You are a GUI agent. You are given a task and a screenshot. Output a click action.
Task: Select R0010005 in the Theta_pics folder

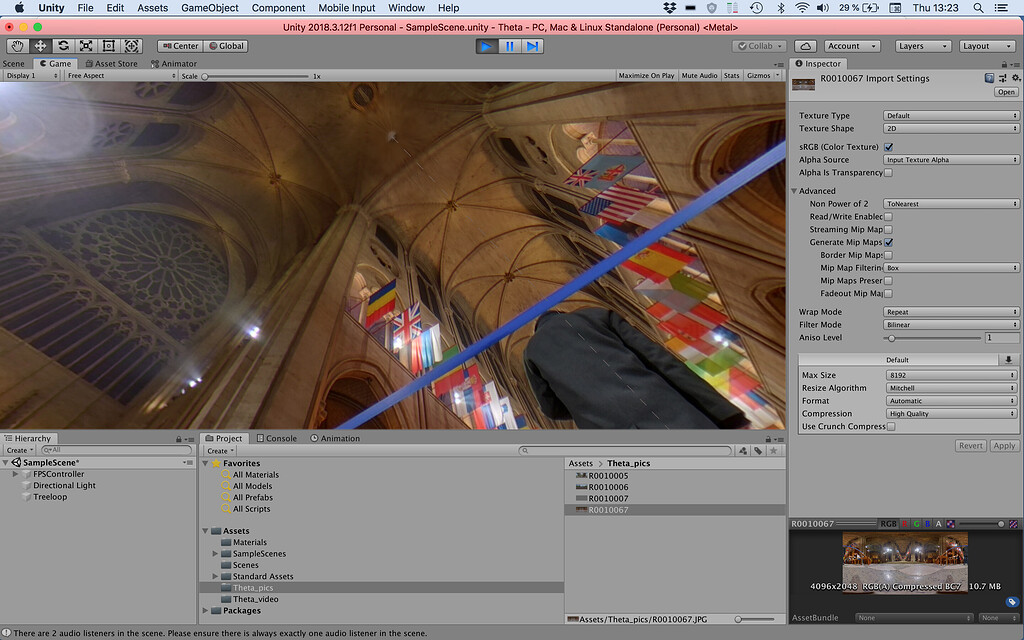click(x=609, y=474)
